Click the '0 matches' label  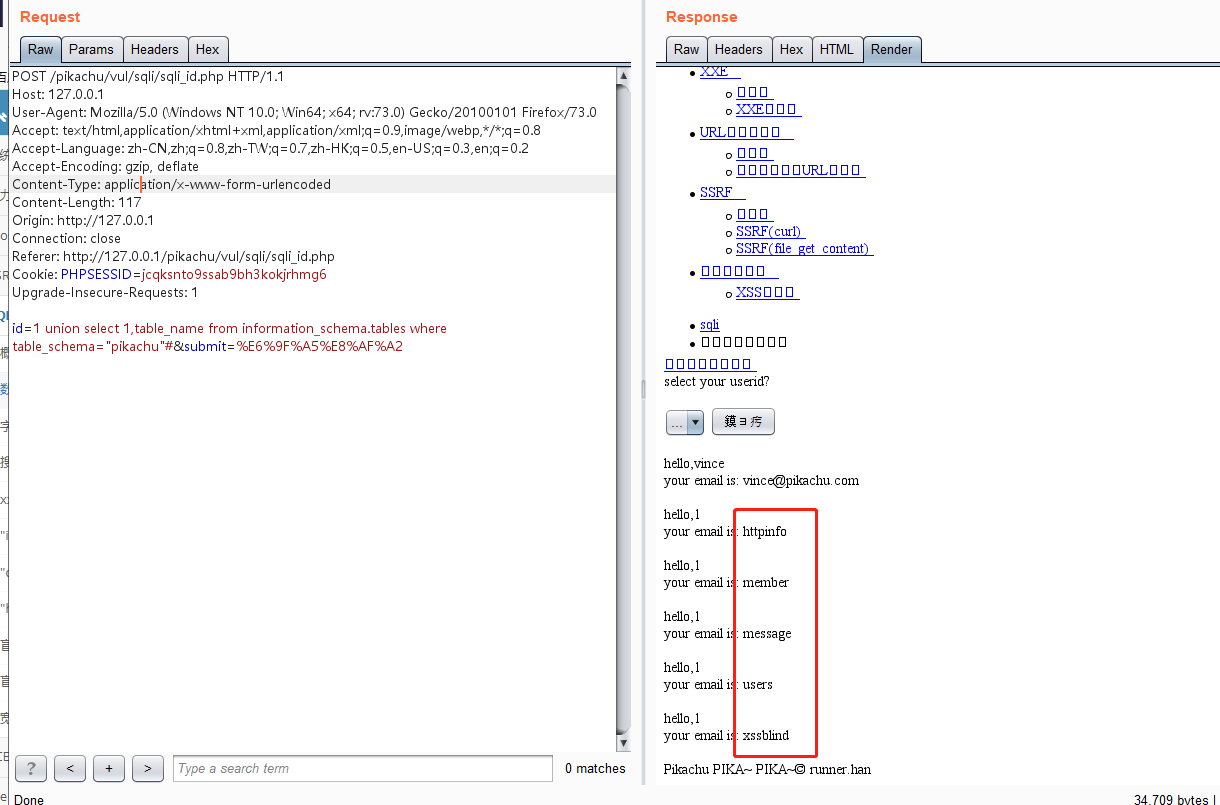(x=595, y=768)
